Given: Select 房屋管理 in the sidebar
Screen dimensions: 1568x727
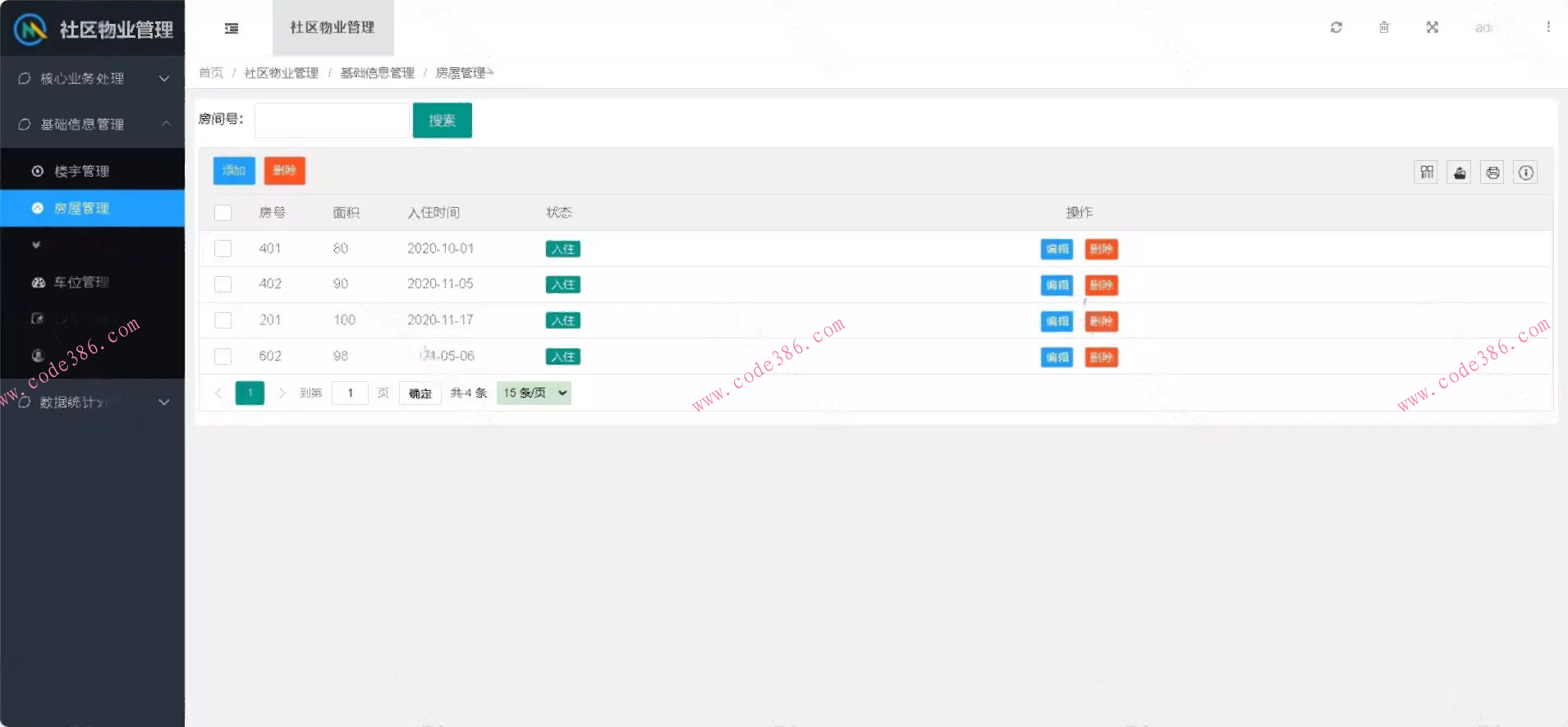Looking at the screenshot, I should [93, 208].
